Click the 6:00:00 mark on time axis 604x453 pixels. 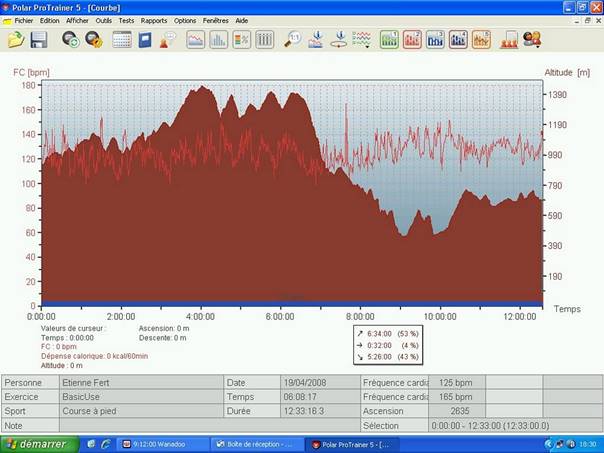(280, 316)
